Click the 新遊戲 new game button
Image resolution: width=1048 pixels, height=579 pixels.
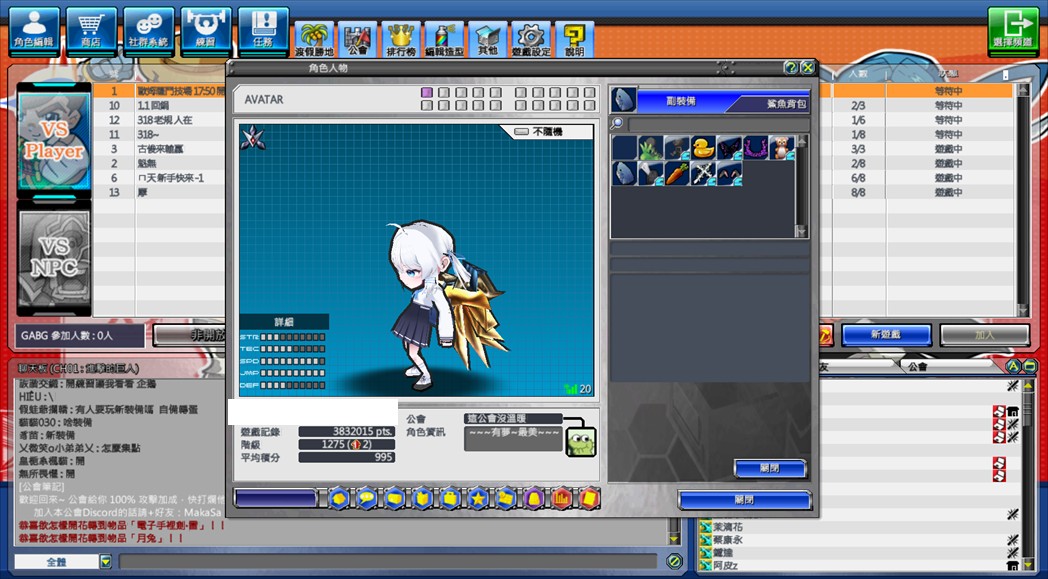886,335
